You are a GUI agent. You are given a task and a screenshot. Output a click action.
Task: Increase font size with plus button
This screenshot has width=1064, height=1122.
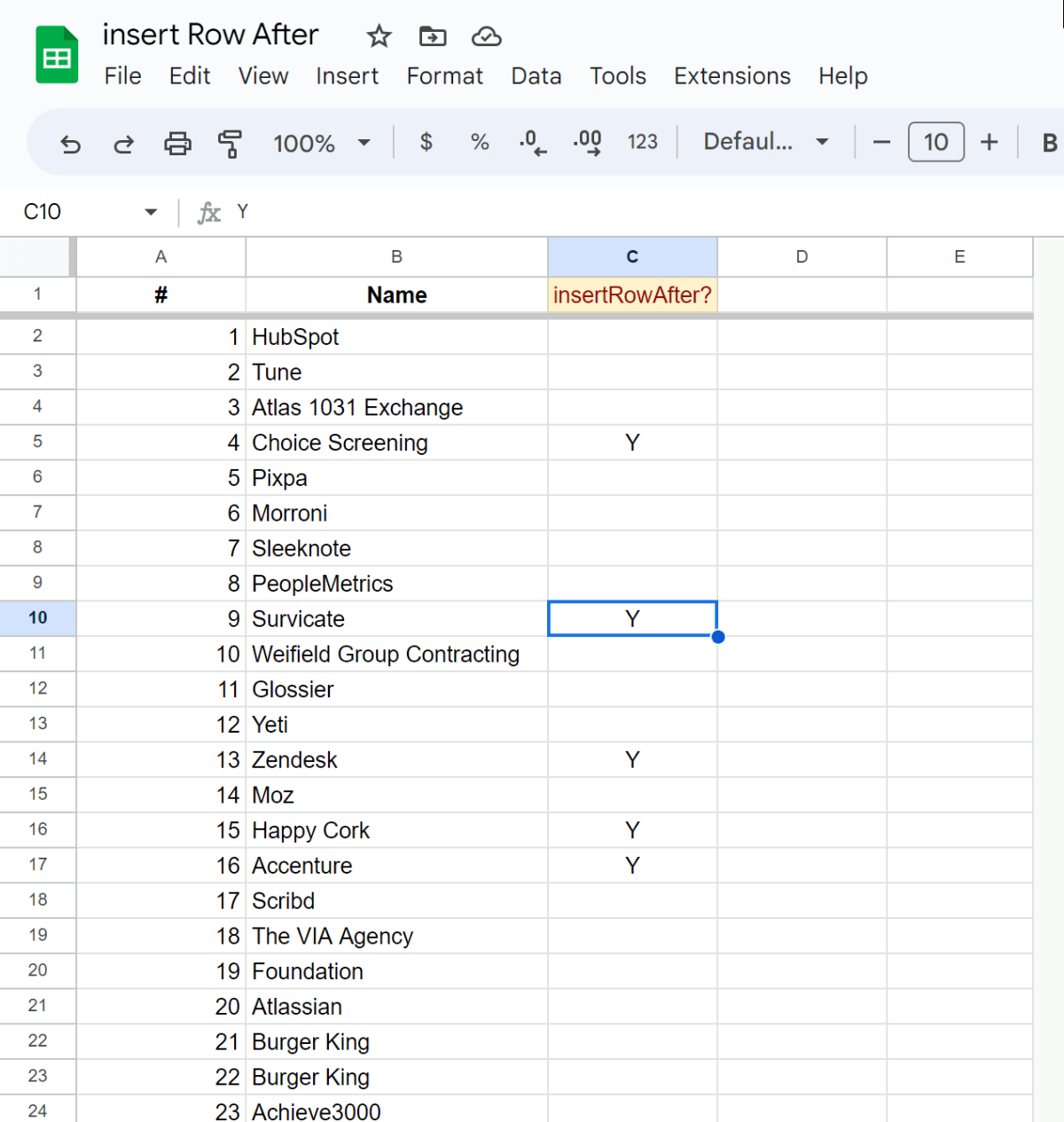(x=990, y=142)
